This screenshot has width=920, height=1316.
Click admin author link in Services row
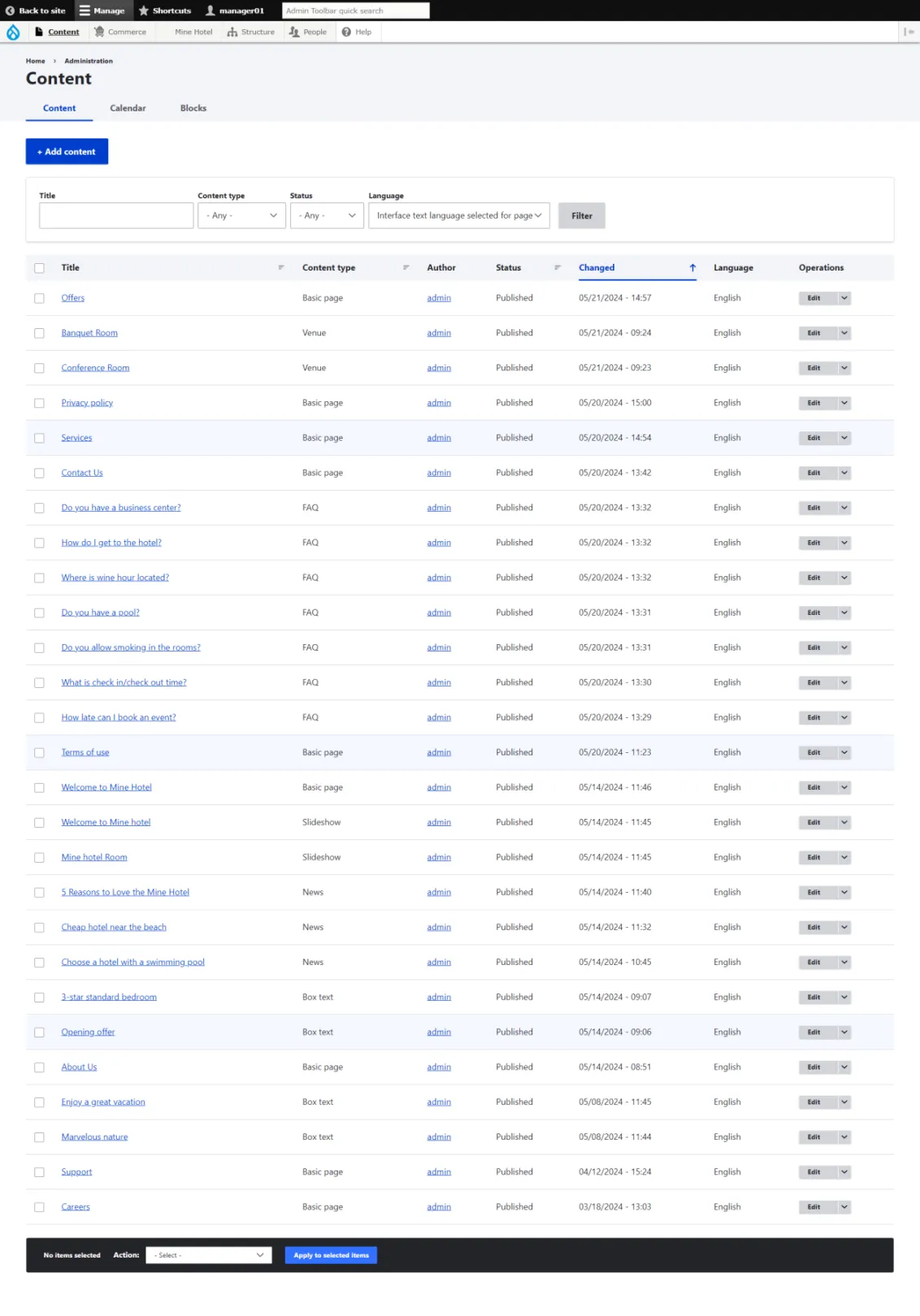coord(439,438)
